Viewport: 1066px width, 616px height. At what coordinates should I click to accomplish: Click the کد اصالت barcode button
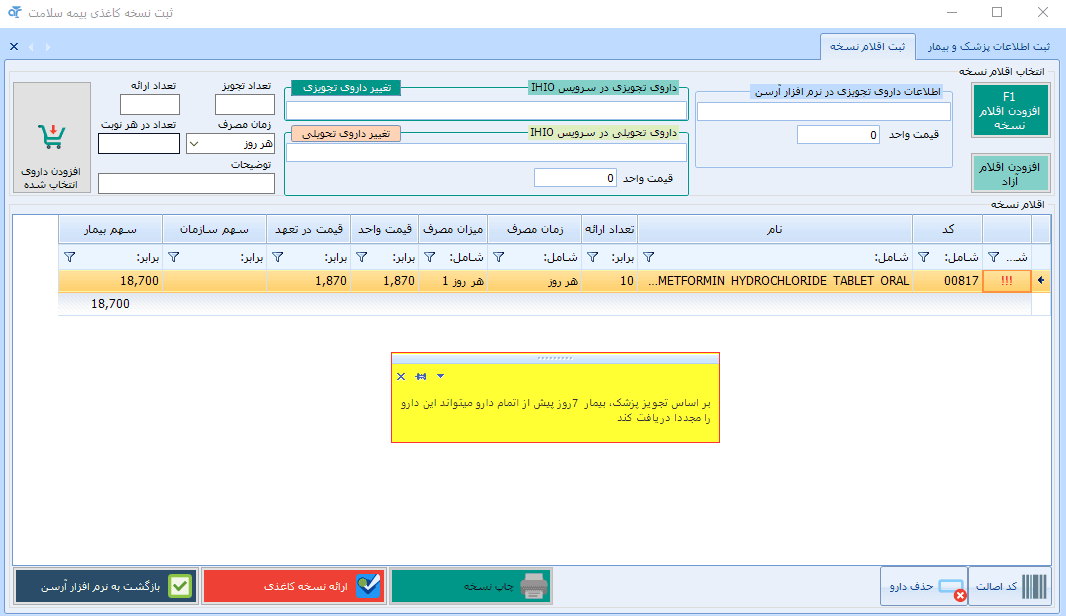(x=1010, y=586)
